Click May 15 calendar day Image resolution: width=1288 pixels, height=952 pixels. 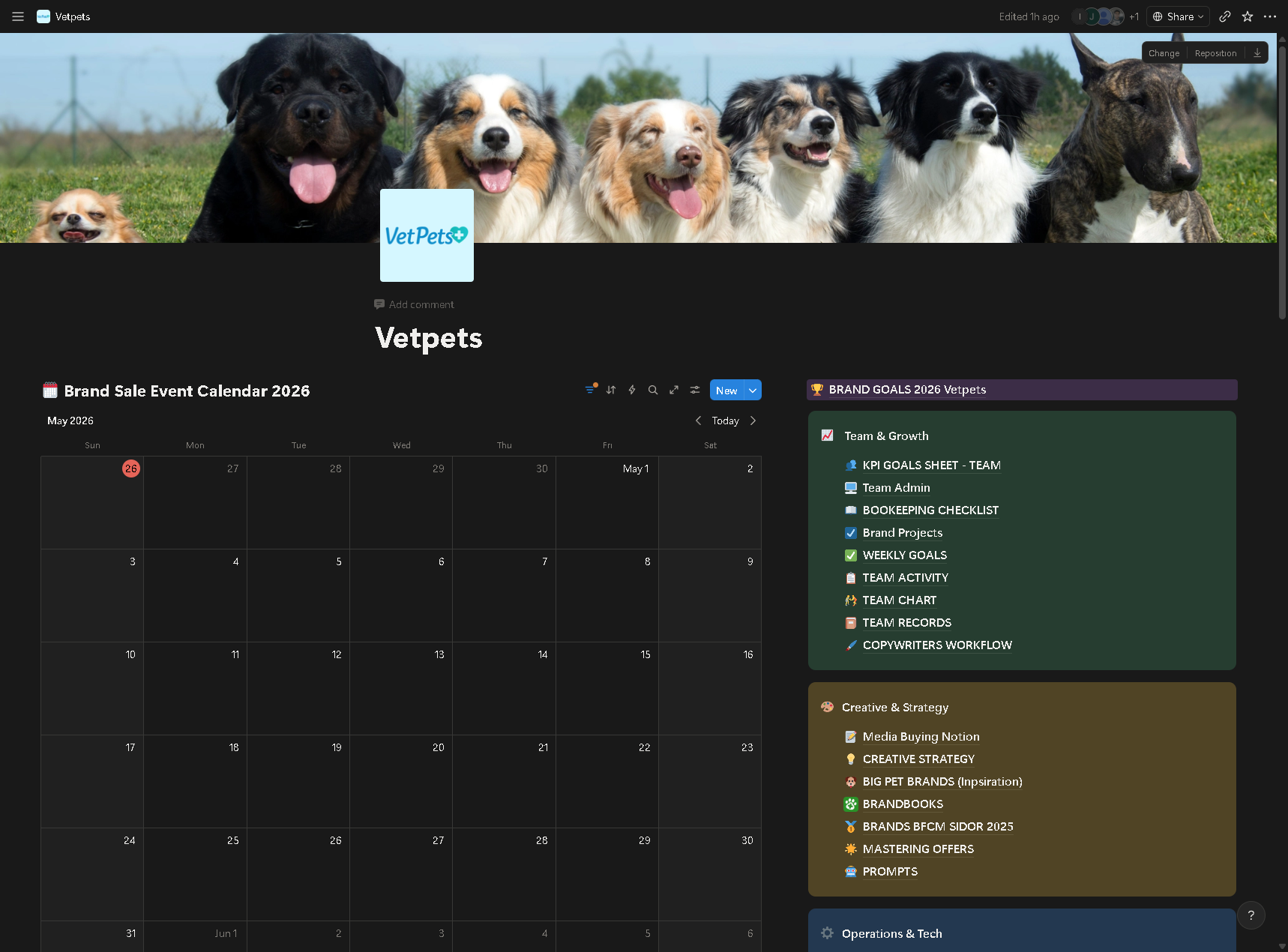coord(607,688)
